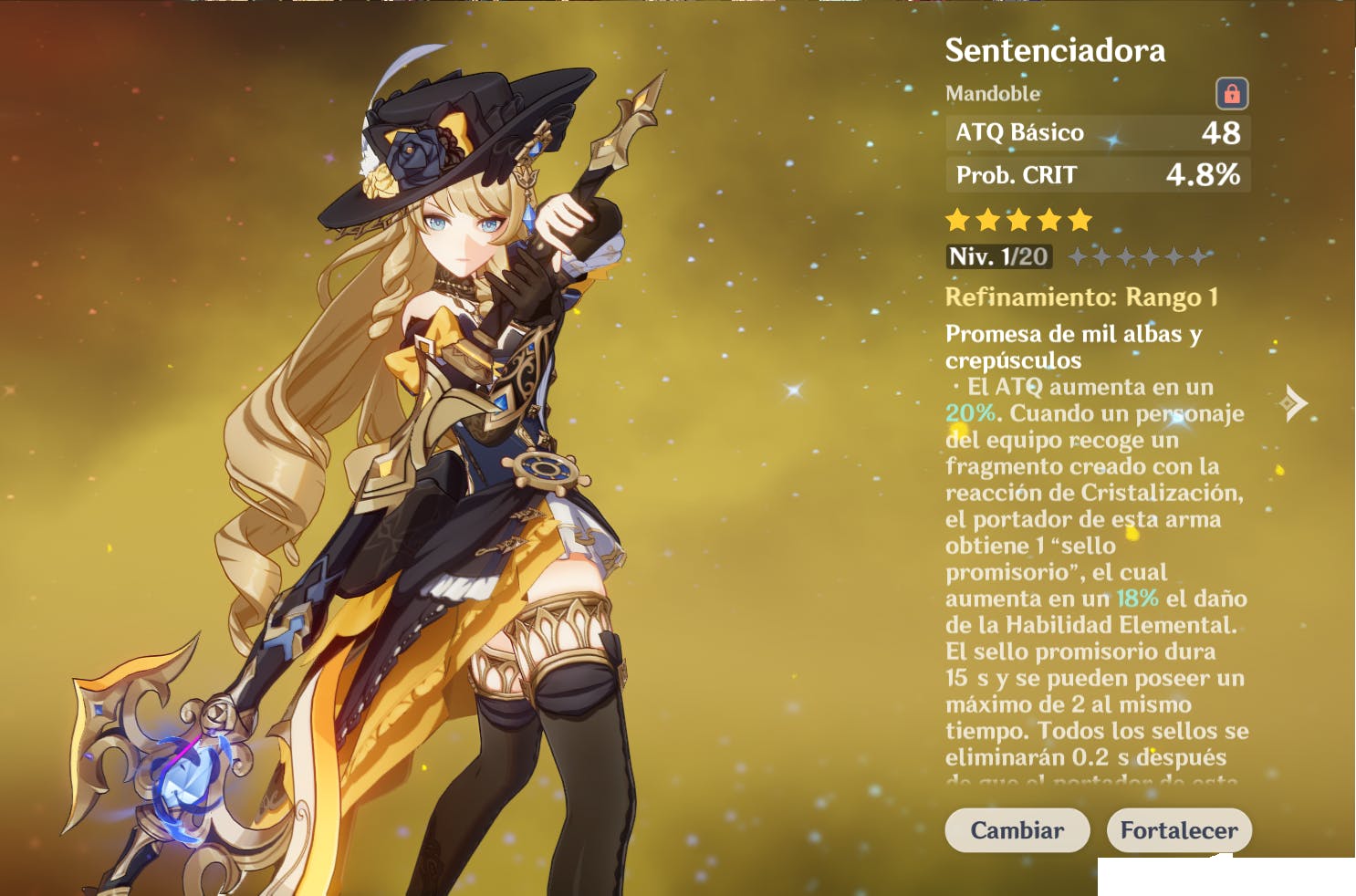Click the highlighted 18% damage value
Viewport: 1356px width, 896px height.
point(1137,599)
